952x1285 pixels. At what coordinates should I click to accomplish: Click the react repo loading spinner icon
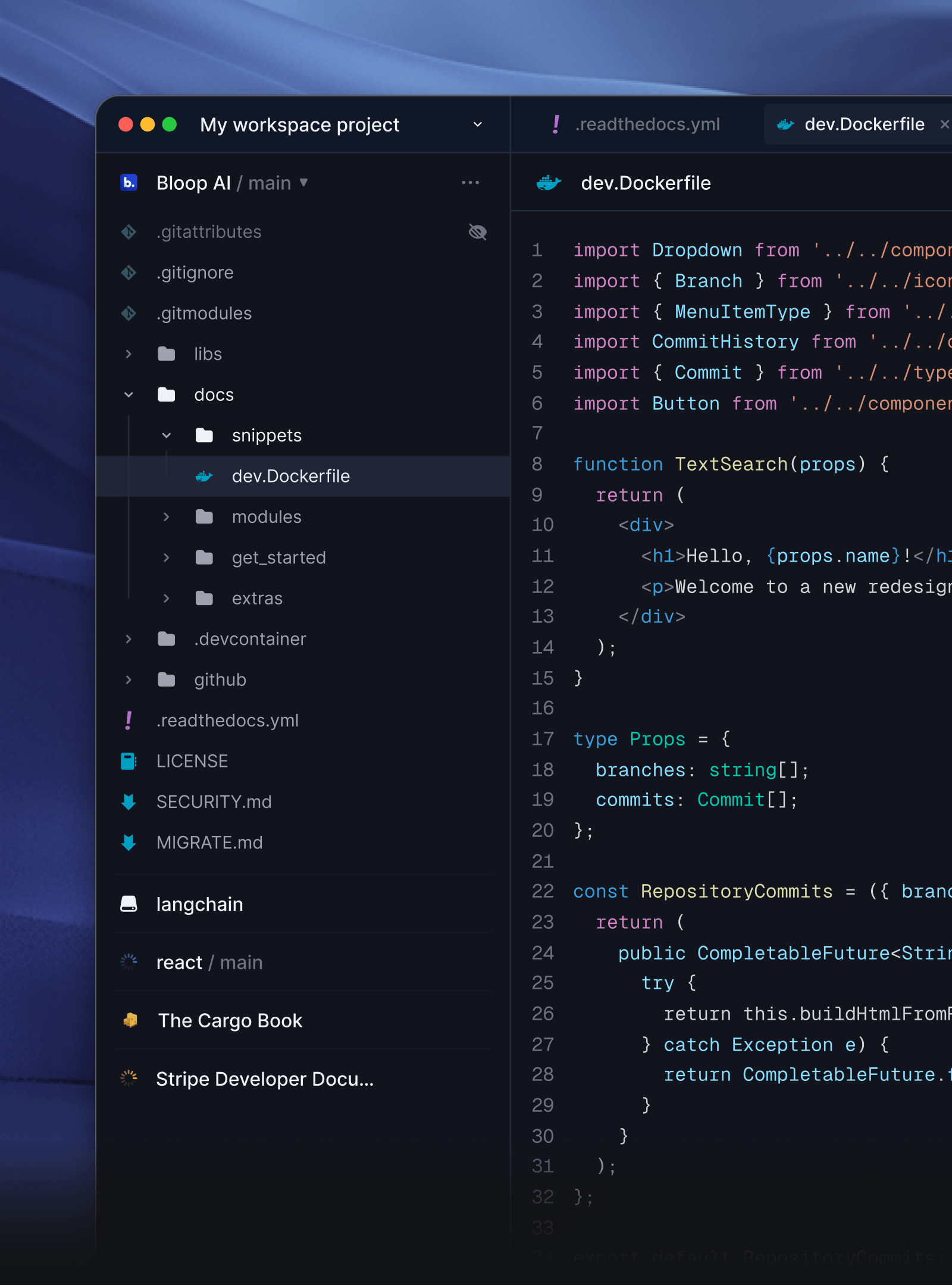pos(129,962)
